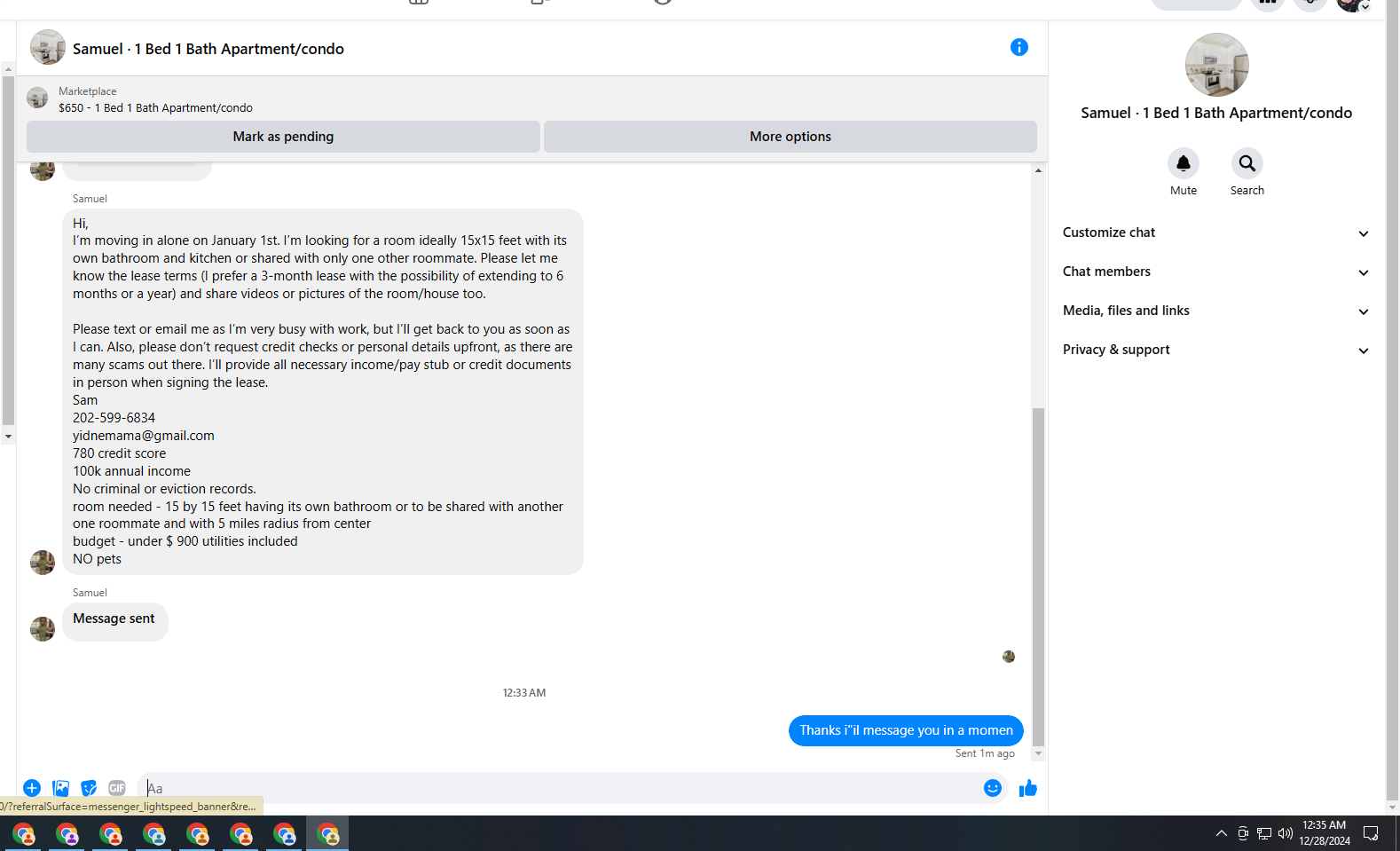This screenshot has width=1400, height=851.
Task: Click '780 credit score' line in message
Action: (x=119, y=453)
